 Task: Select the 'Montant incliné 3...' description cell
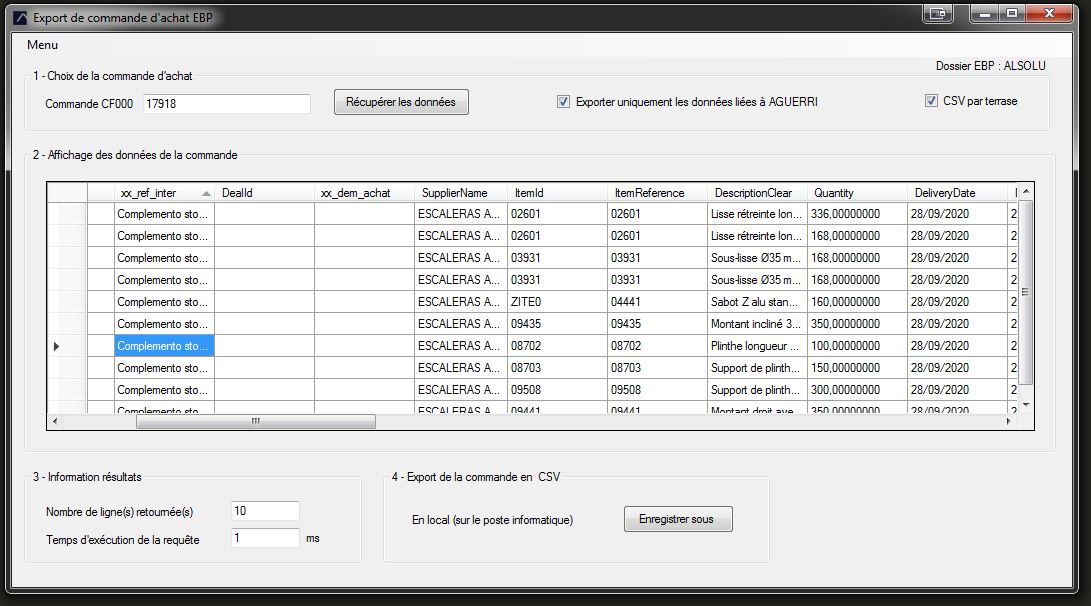coord(758,324)
